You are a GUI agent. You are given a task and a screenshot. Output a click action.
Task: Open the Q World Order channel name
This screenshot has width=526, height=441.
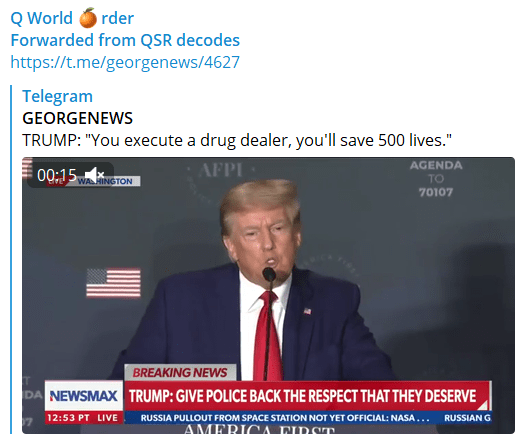tap(72, 18)
